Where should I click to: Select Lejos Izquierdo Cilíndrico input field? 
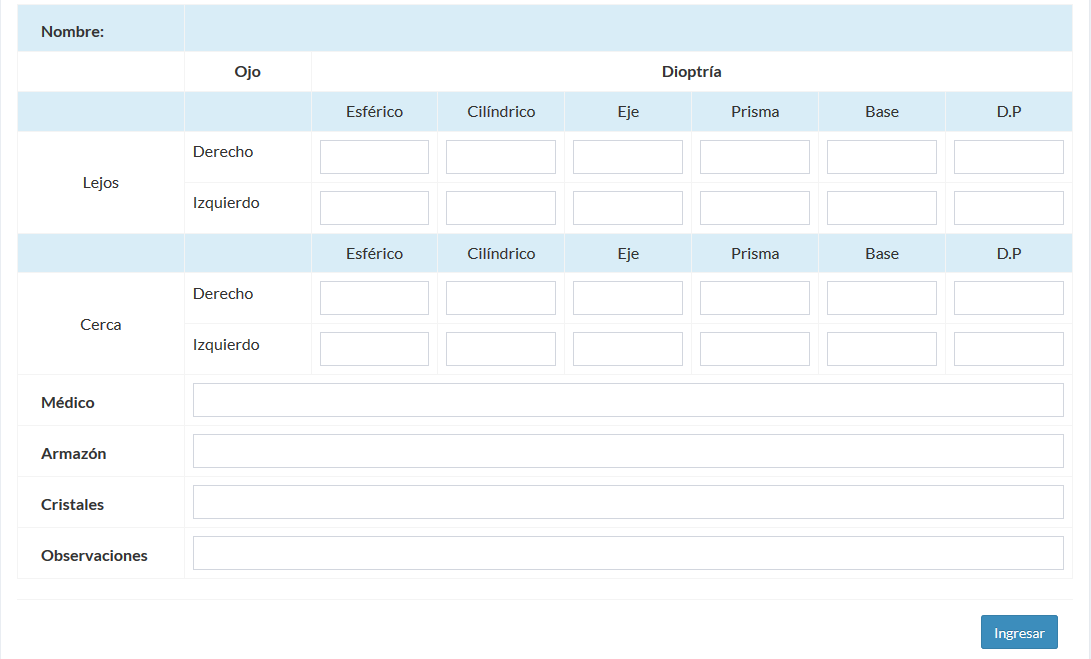click(501, 208)
